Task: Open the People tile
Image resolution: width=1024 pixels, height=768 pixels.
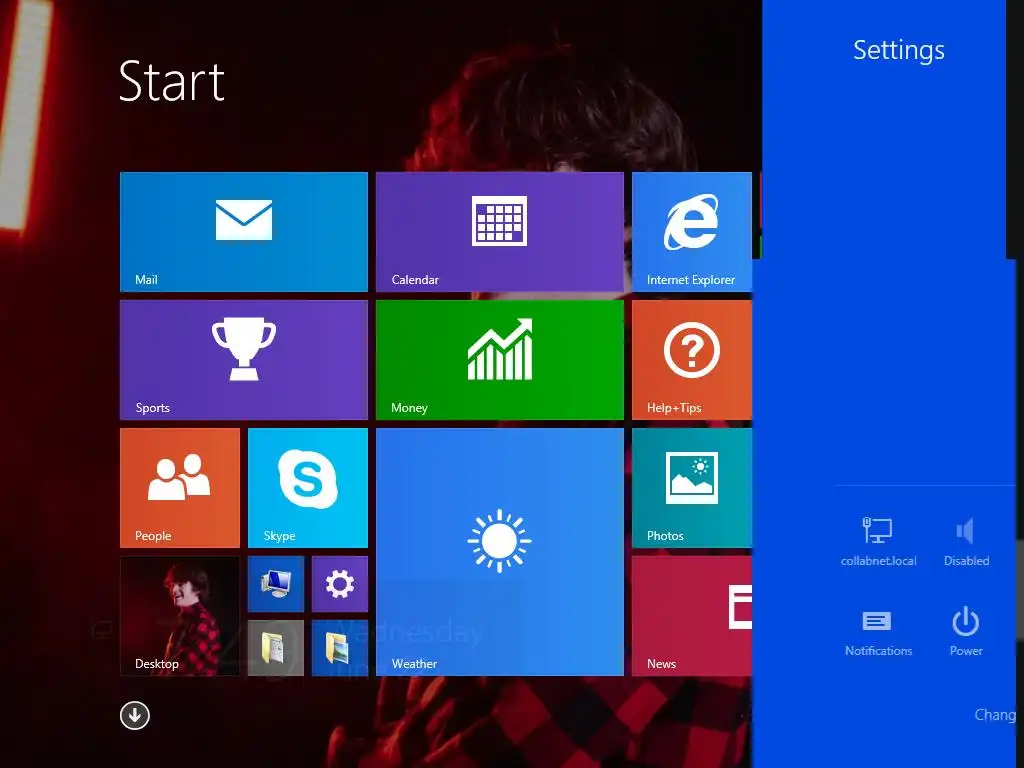Action: 180,488
